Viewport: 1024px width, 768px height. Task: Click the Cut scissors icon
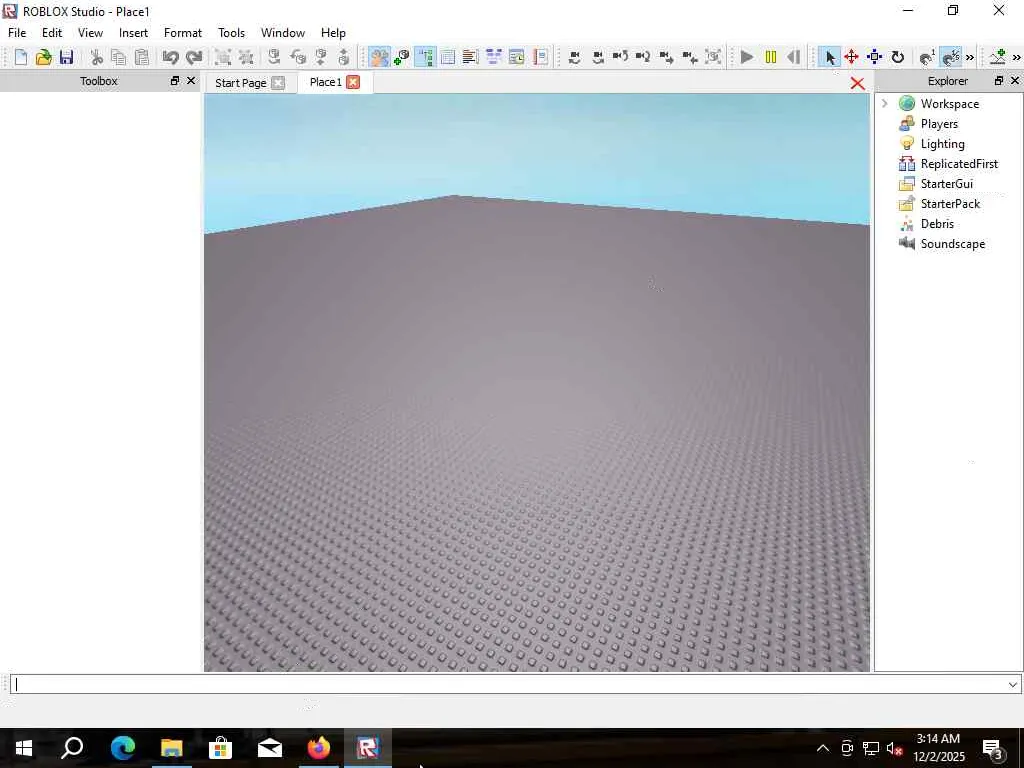tap(97, 57)
